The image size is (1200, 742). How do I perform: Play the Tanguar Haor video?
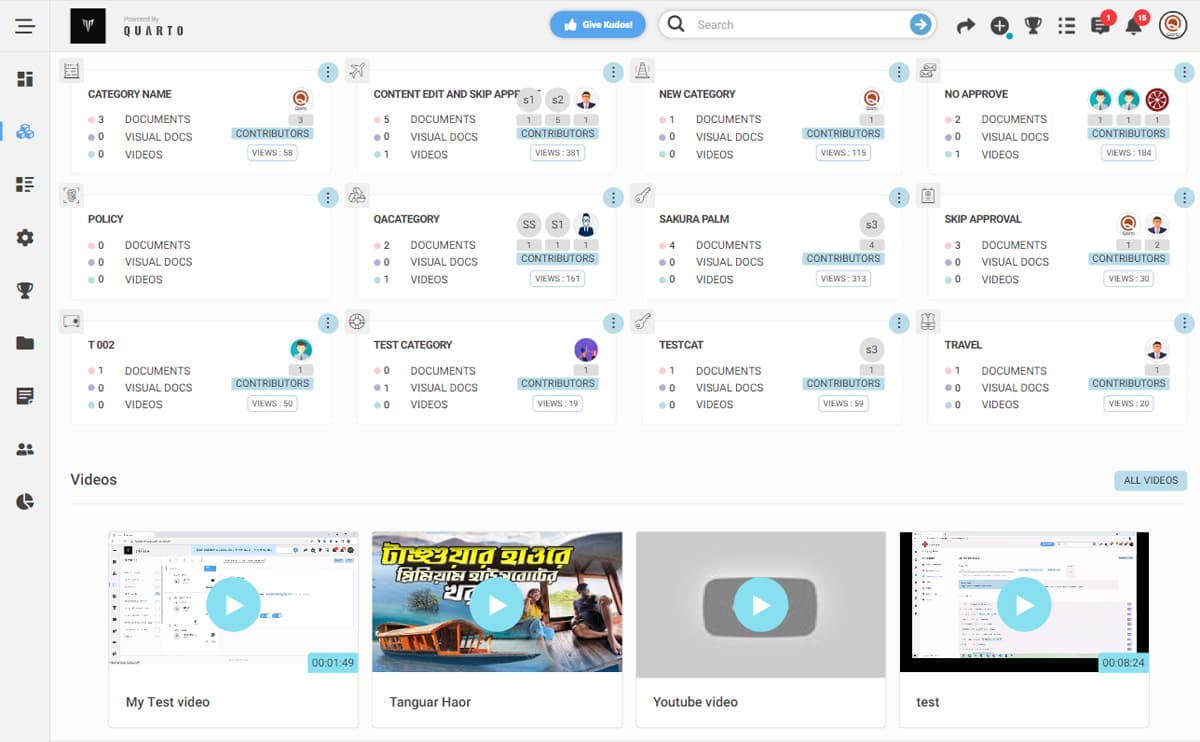tap(497, 604)
